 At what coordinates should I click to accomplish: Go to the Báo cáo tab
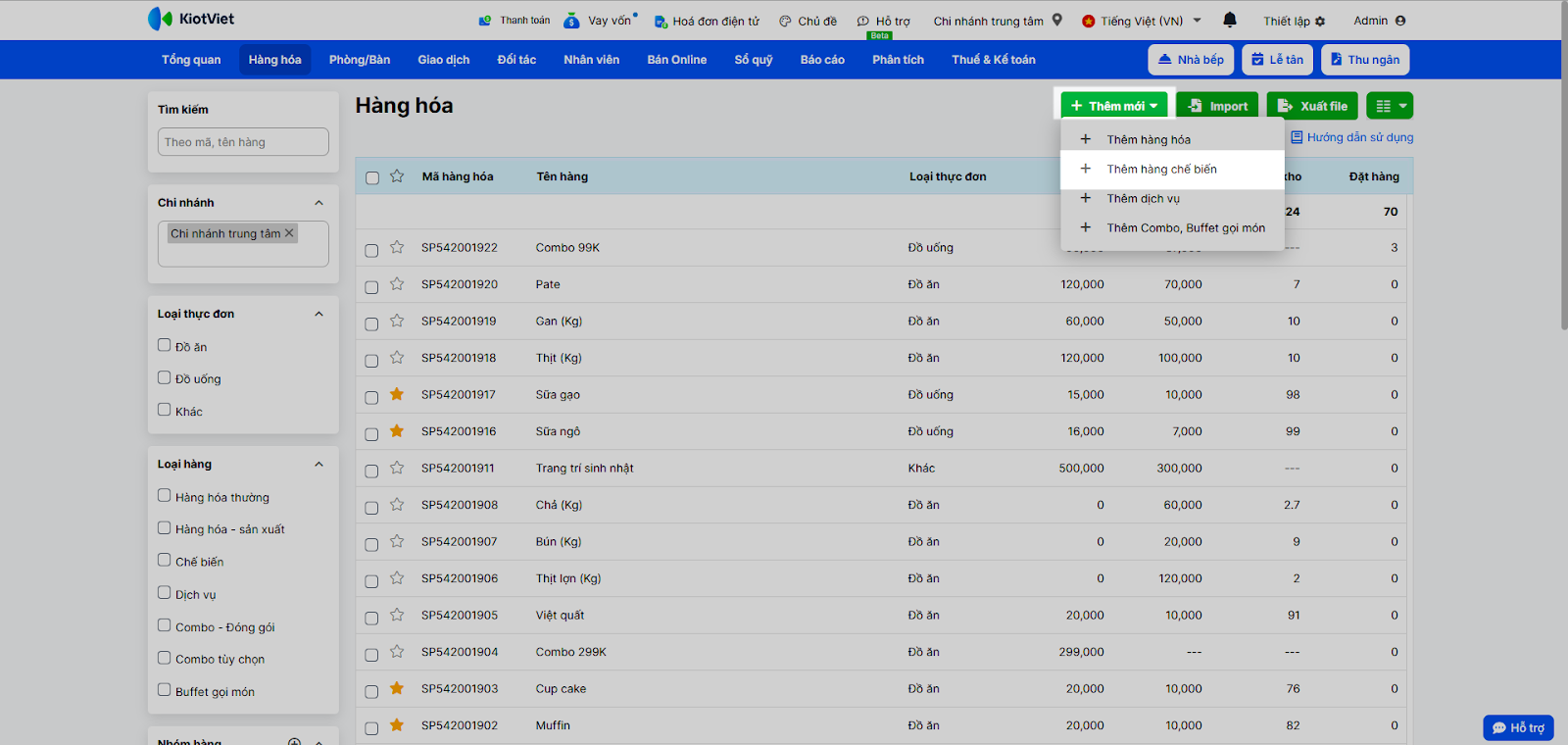pos(821,60)
